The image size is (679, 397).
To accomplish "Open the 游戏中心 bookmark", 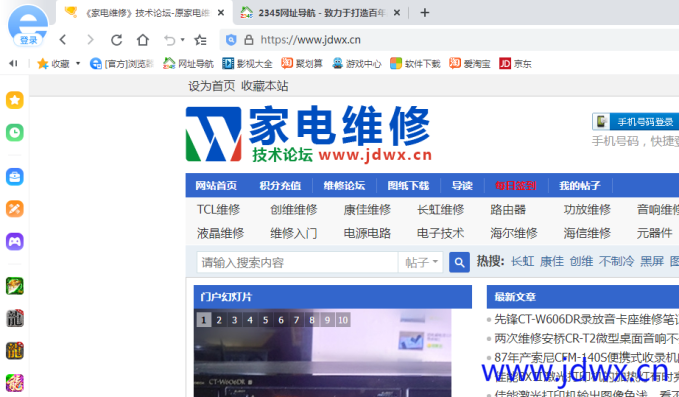I will click(x=357, y=64).
